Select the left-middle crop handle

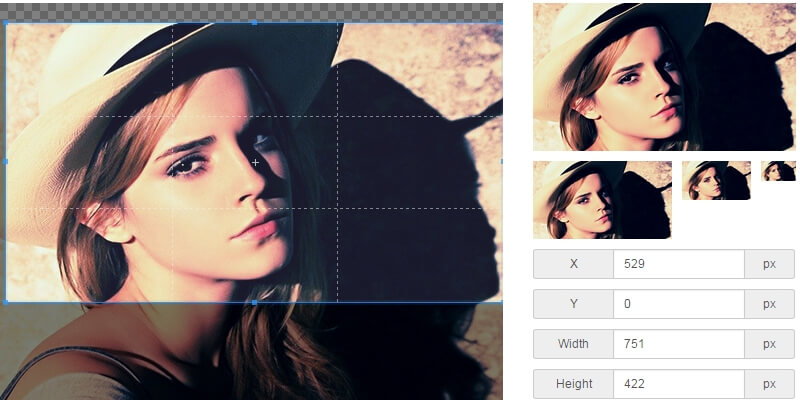click(6, 161)
